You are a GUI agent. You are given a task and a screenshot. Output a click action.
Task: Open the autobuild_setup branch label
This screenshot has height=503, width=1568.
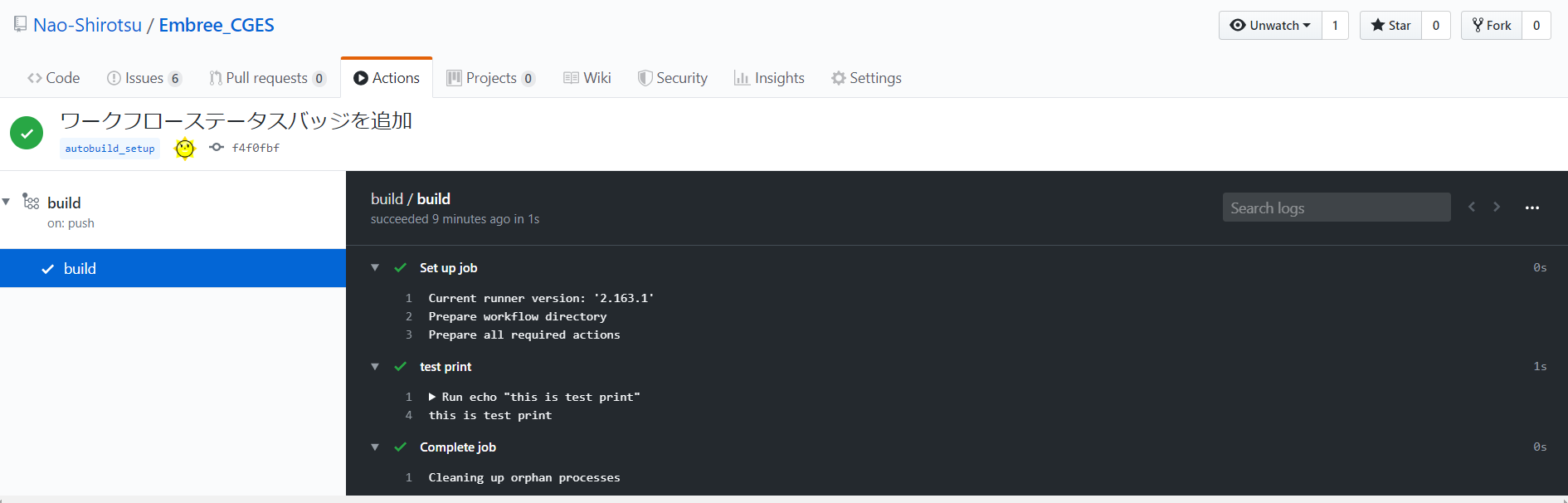pyautogui.click(x=110, y=149)
